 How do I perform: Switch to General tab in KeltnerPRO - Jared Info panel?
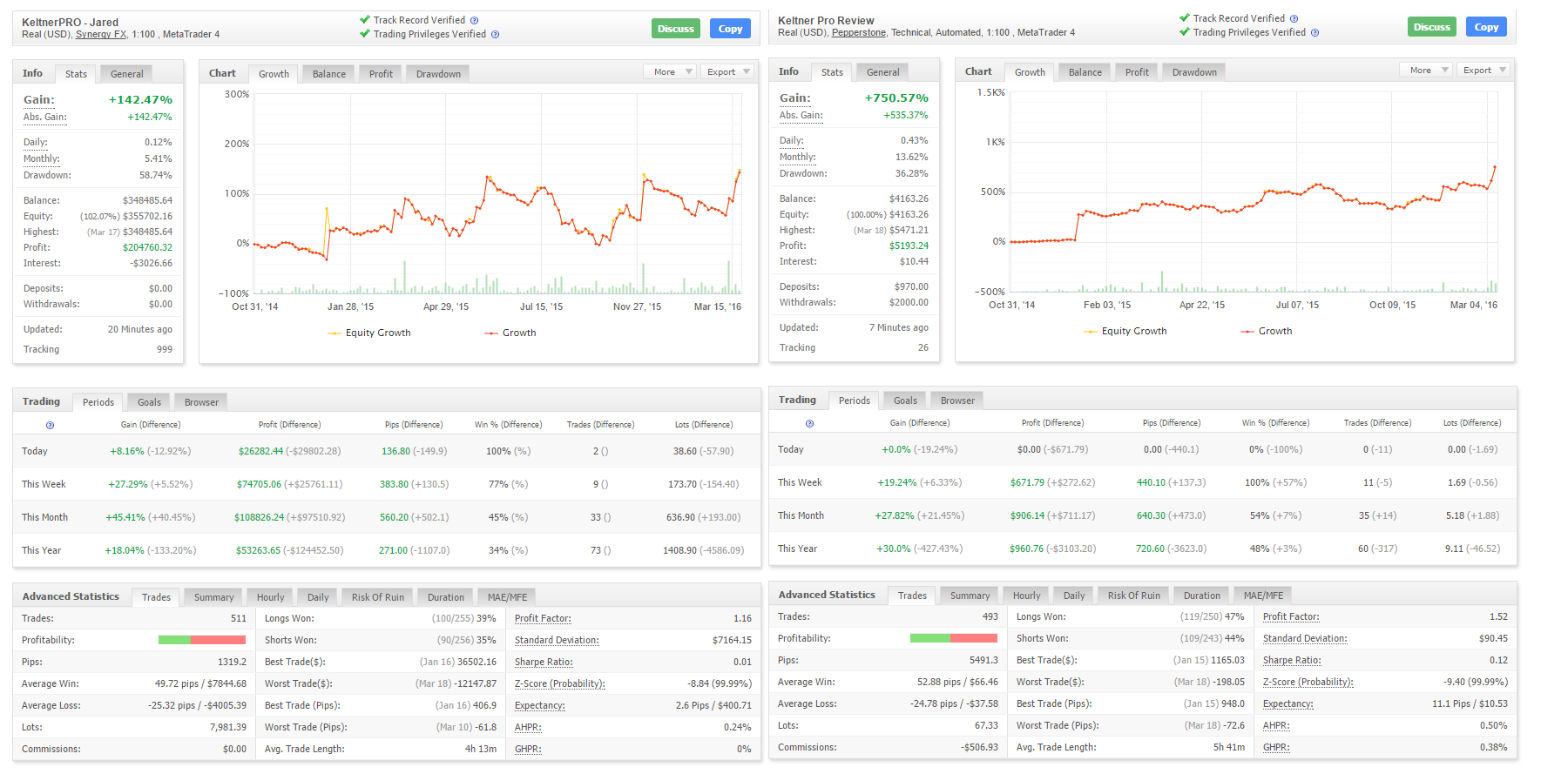127,74
